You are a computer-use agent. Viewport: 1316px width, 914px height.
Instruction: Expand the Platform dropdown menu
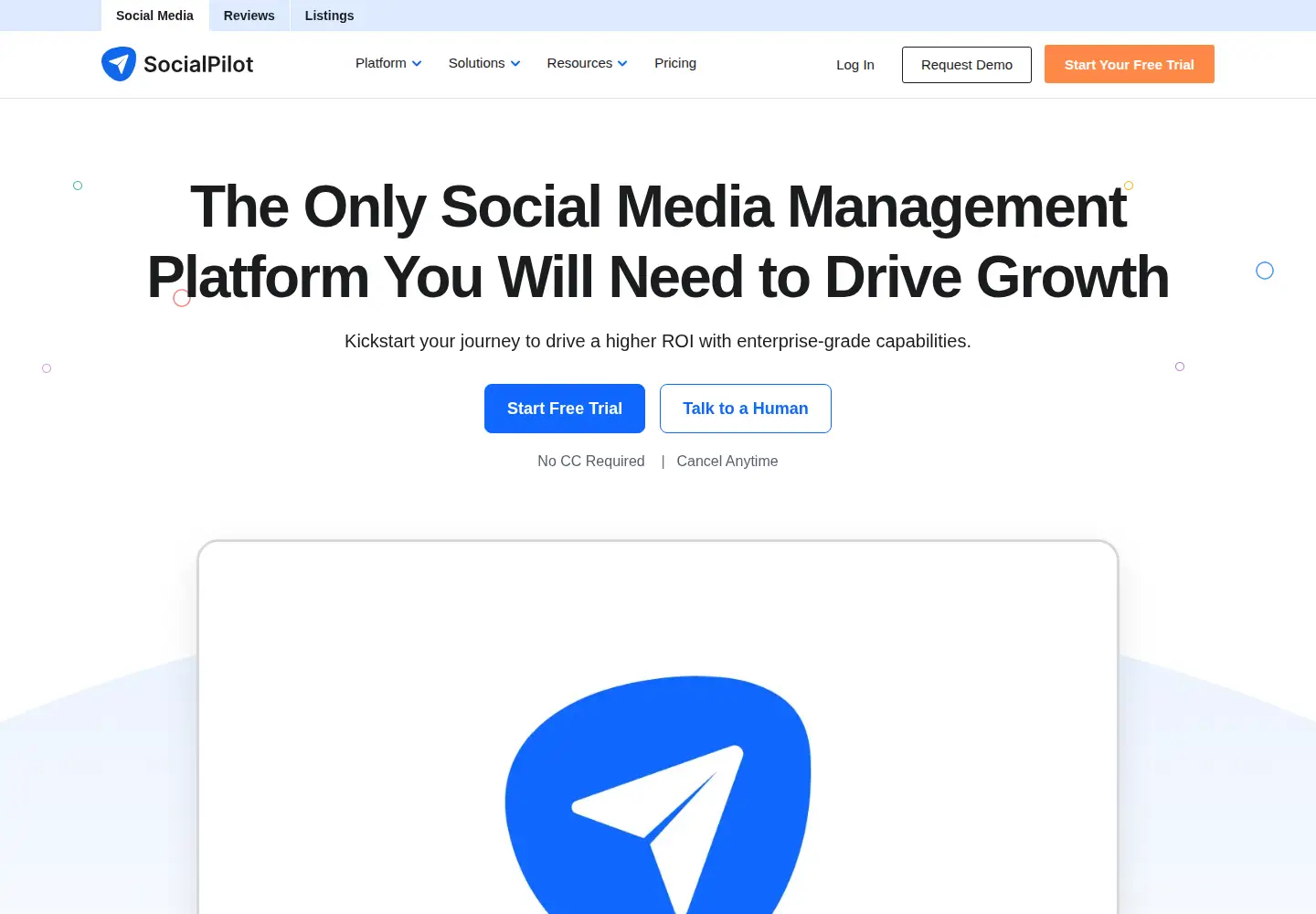[x=388, y=63]
